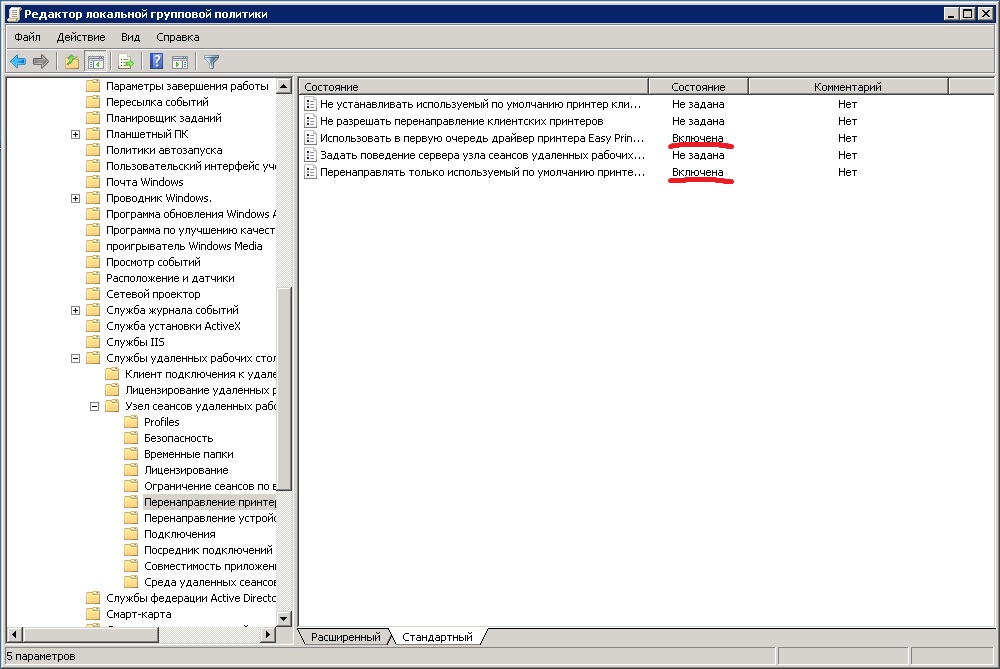Click policy icon of 'Перенаправлять только используемый' row
Viewport: 1000px width, 669px height.
click(x=311, y=172)
